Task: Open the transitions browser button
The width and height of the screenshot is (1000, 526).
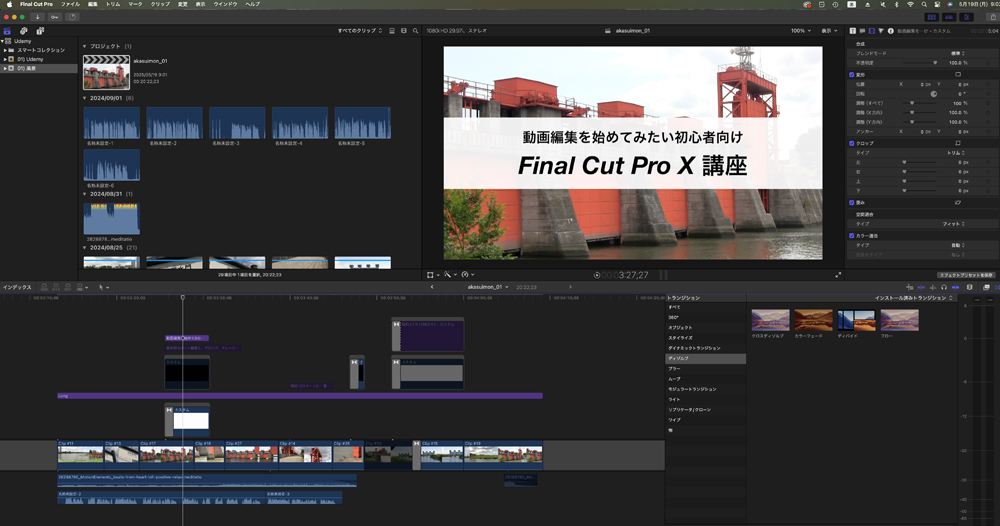Action: tap(997, 288)
